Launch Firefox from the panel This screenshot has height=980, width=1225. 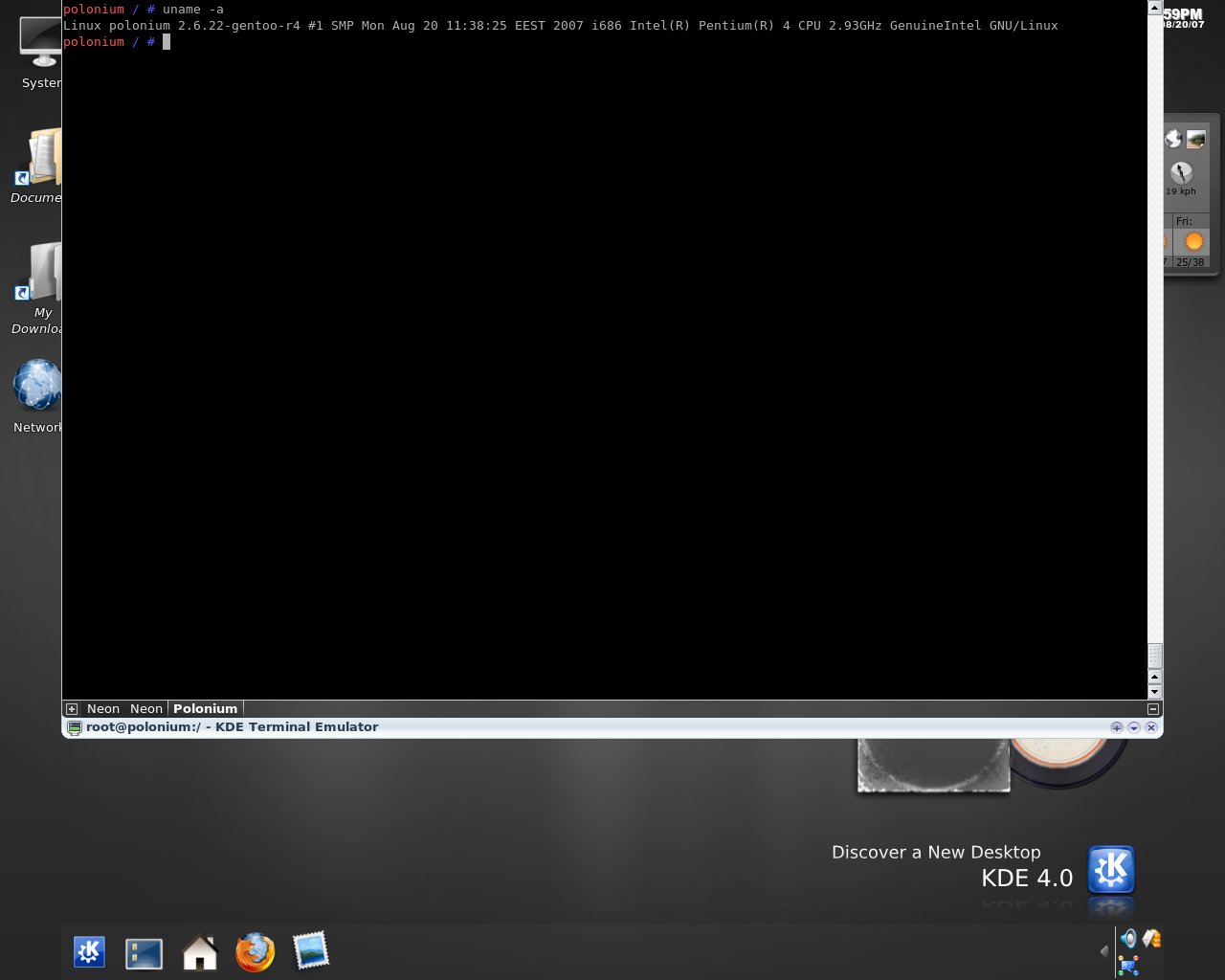tap(256, 952)
